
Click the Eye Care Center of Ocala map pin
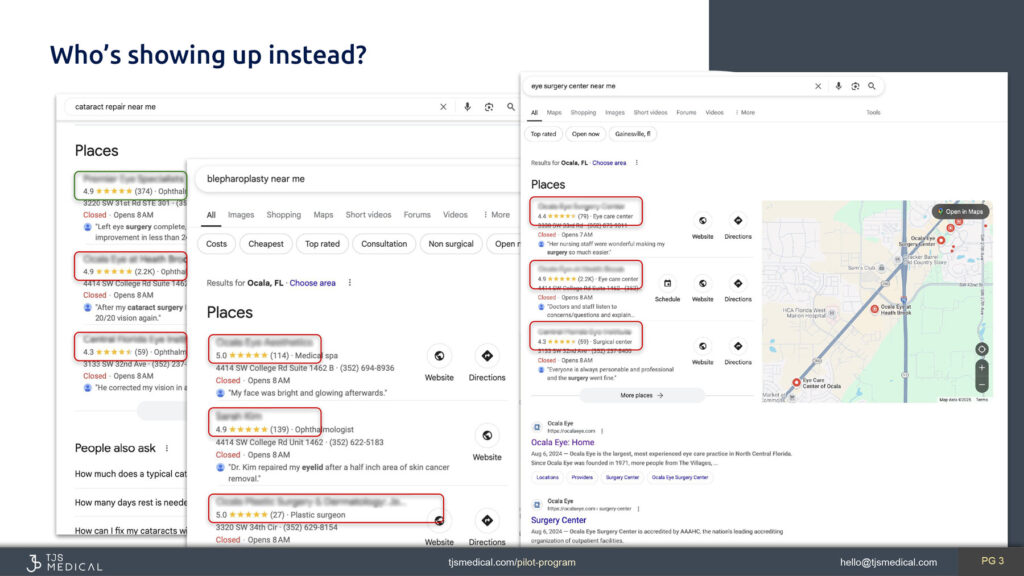click(x=796, y=382)
